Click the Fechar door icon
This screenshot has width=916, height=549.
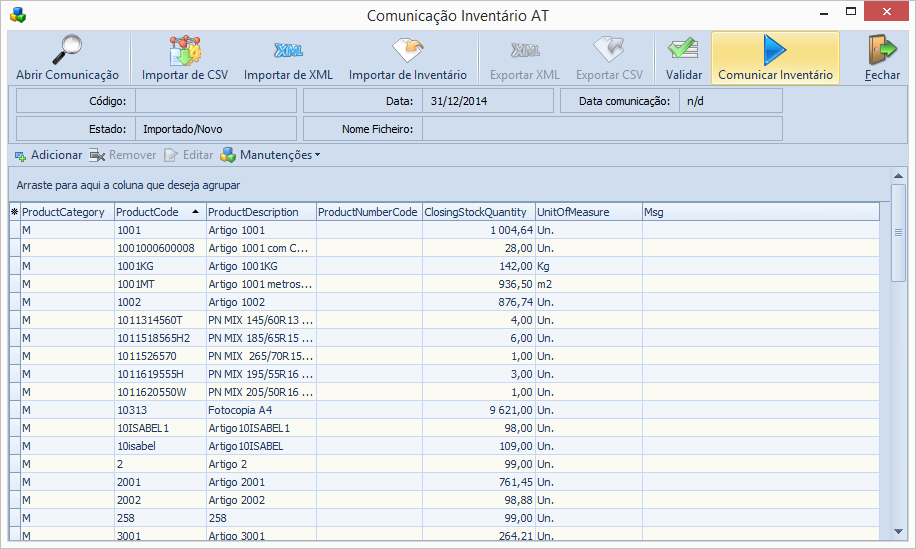882,50
